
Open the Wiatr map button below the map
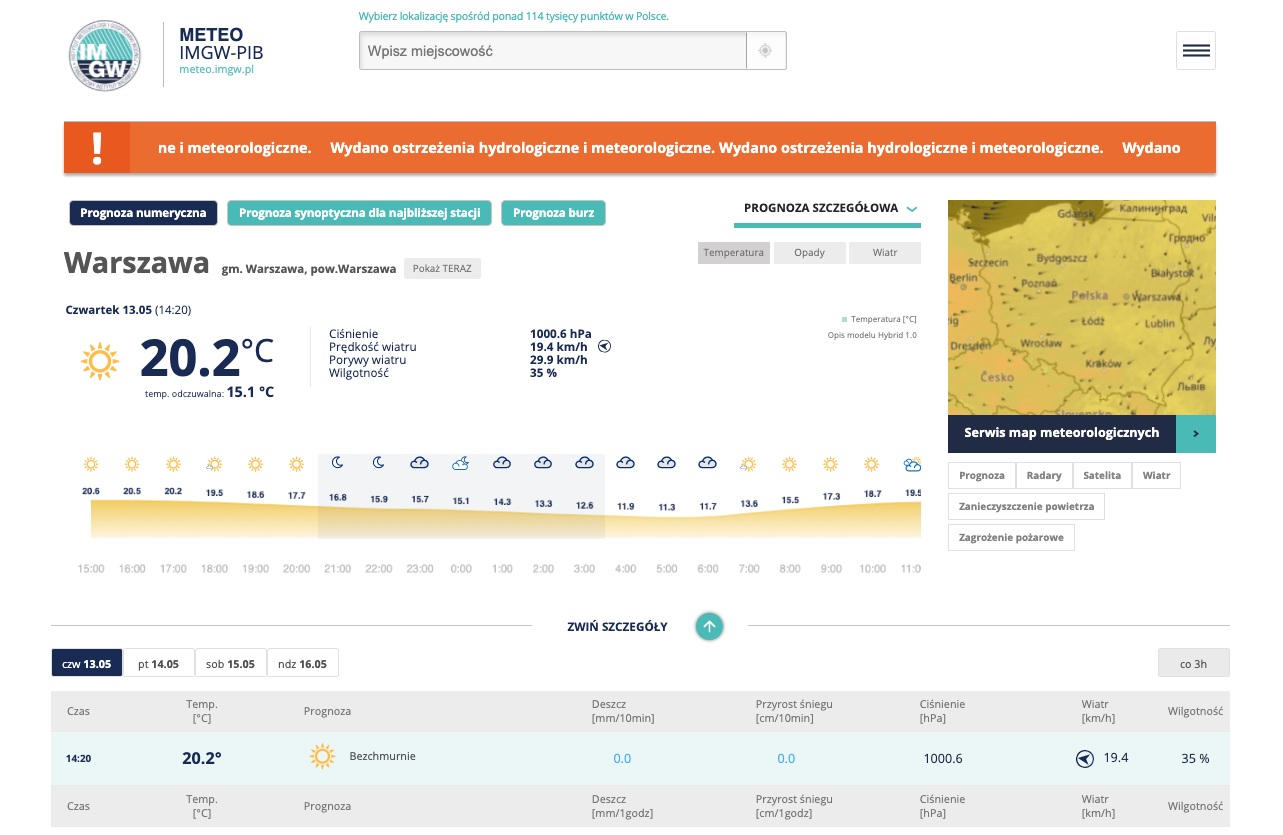[x=1157, y=476]
